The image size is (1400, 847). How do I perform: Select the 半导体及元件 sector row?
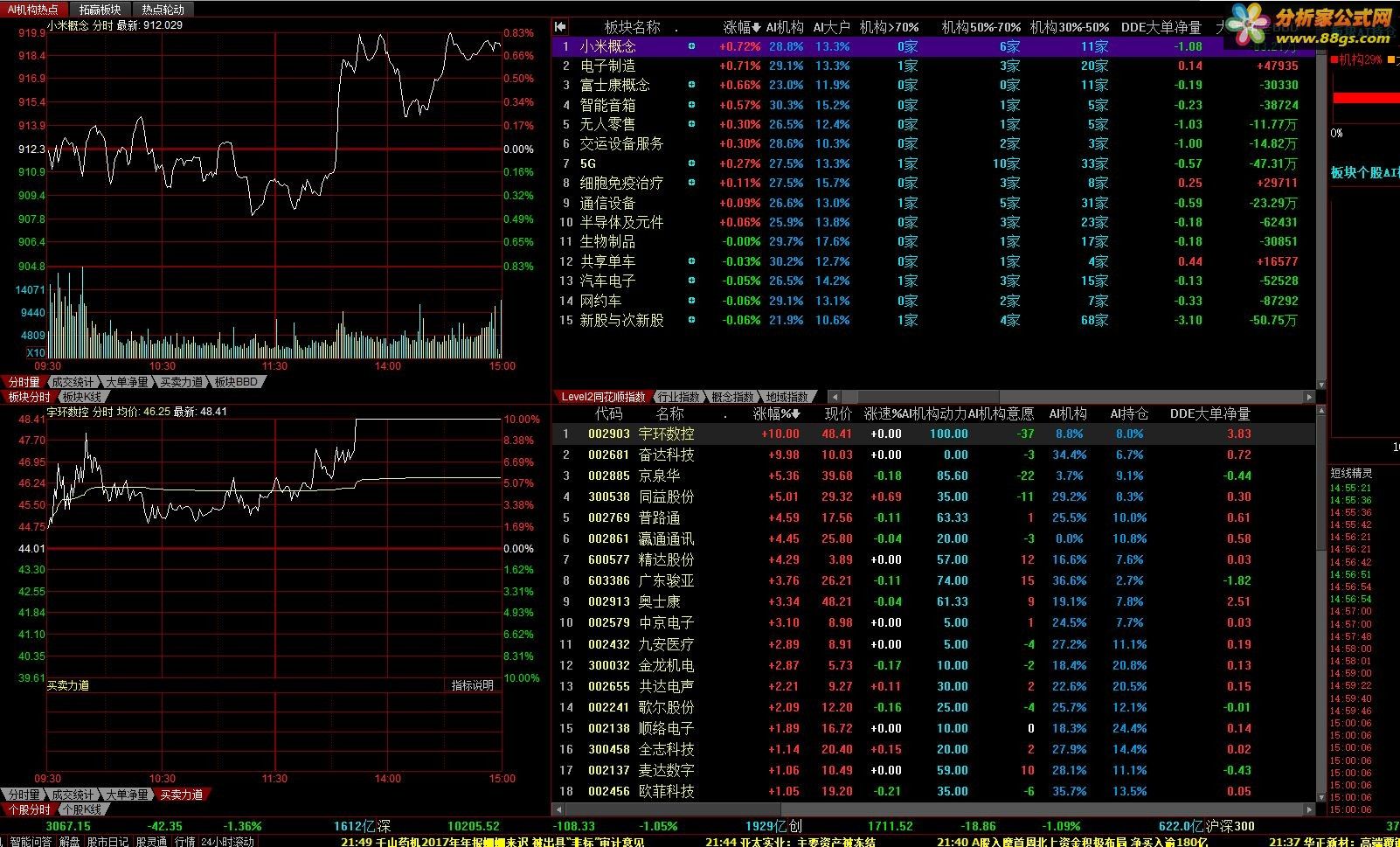(x=933, y=222)
